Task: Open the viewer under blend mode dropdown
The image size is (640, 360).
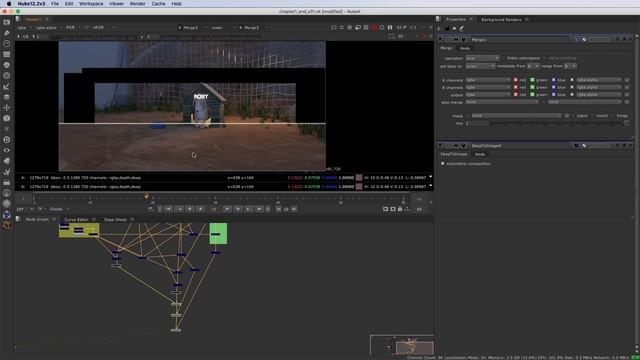Action: coord(223,28)
